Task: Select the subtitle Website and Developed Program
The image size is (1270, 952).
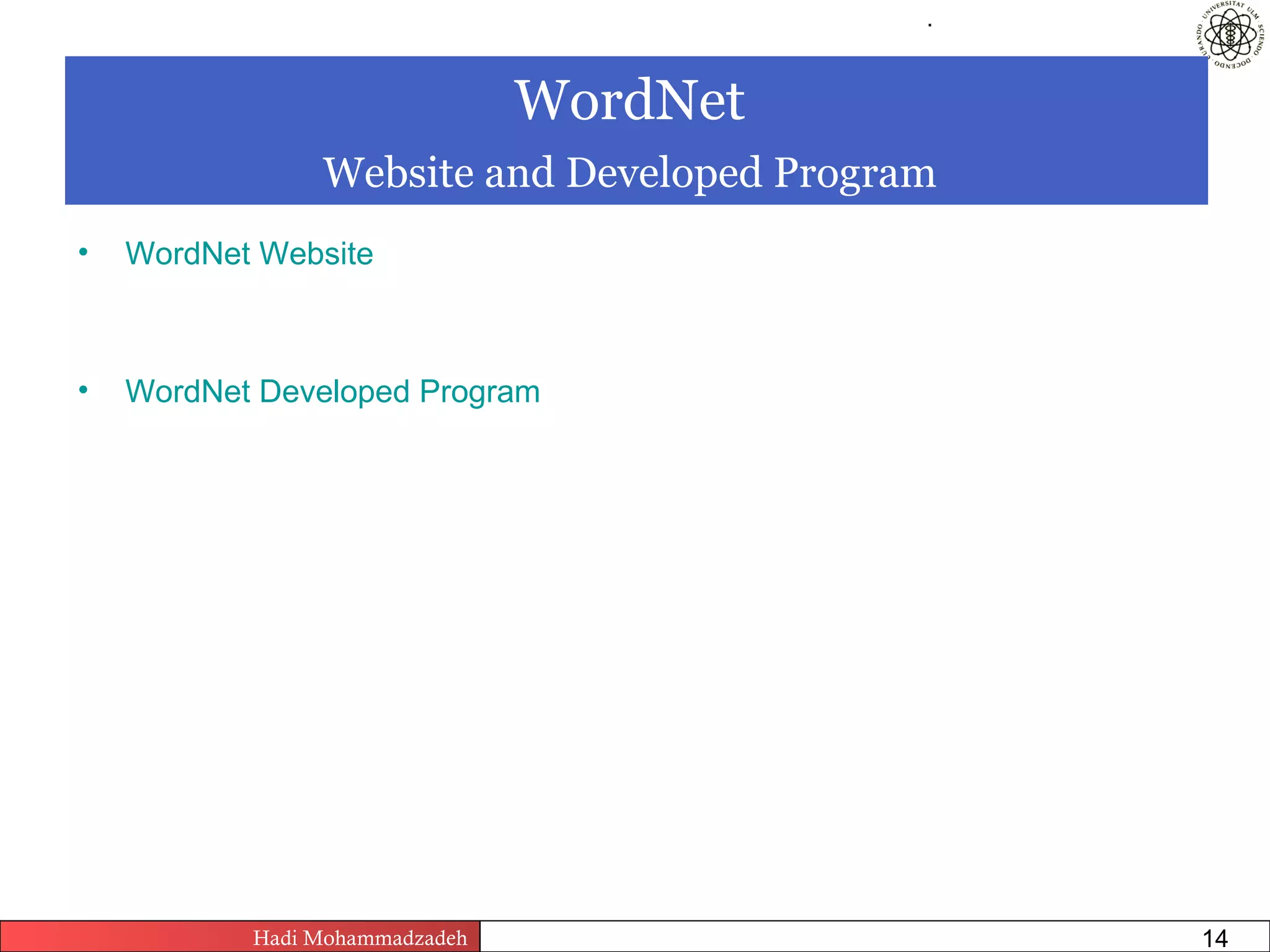Action: pyautogui.click(x=629, y=172)
